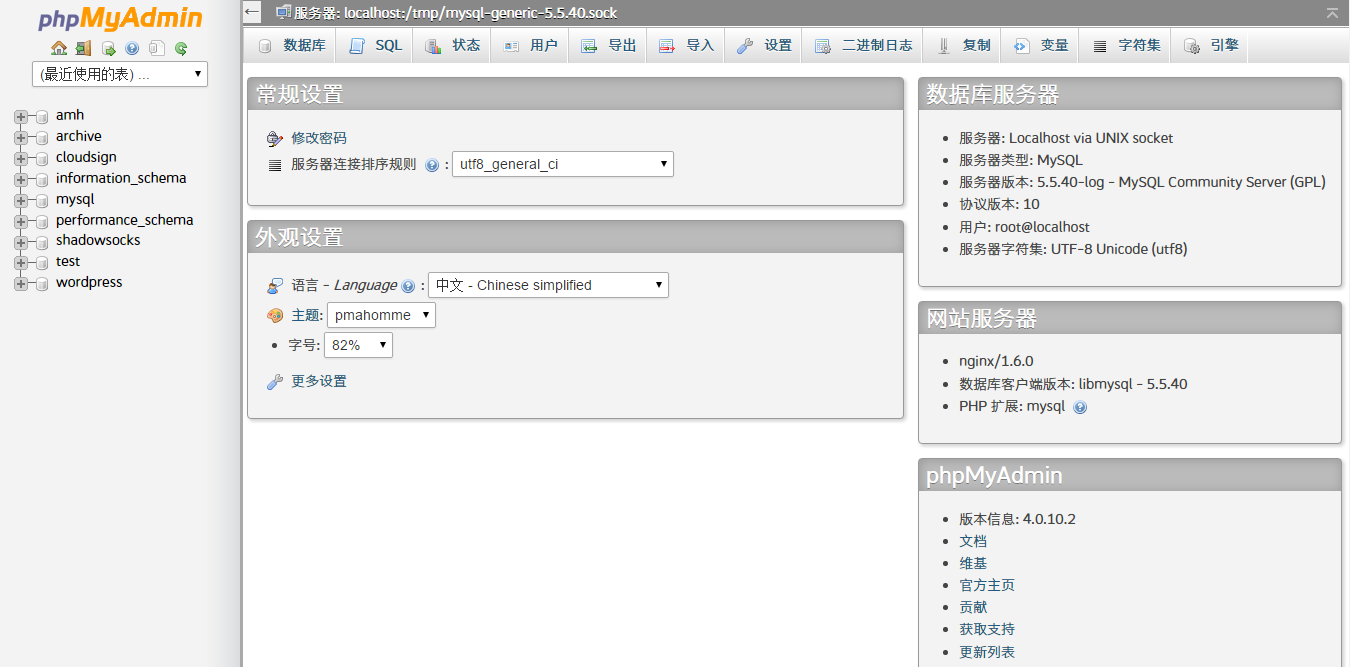1350x667 pixels.
Task: Click the log out door icon
Action: pos(83,48)
